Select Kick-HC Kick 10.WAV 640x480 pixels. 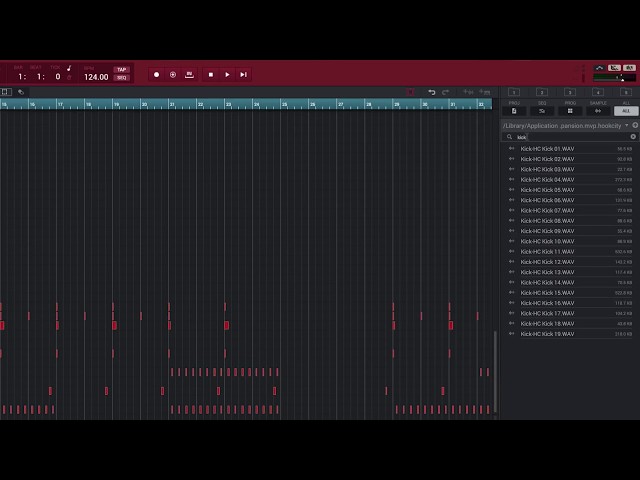(x=570, y=241)
